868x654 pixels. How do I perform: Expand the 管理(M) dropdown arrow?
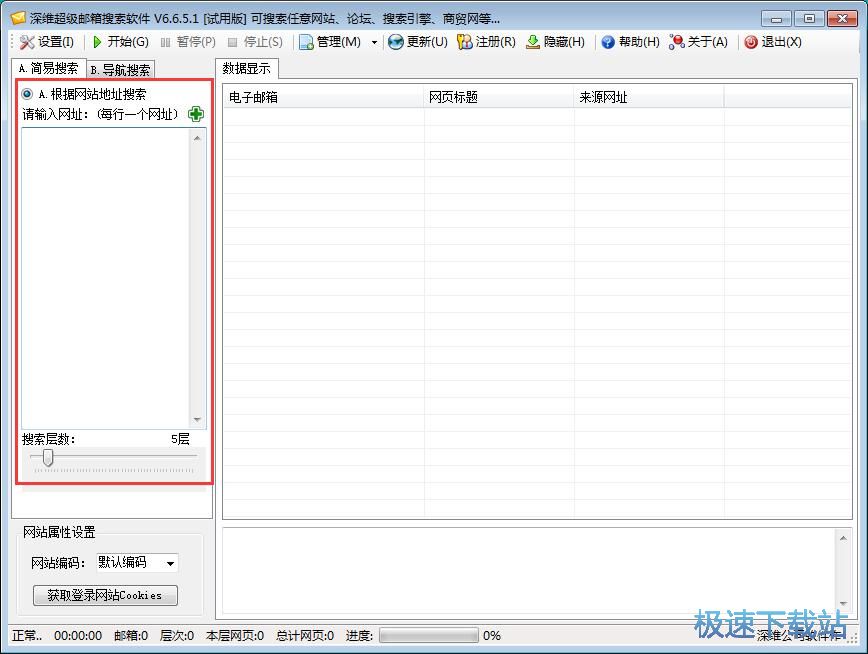(x=374, y=42)
